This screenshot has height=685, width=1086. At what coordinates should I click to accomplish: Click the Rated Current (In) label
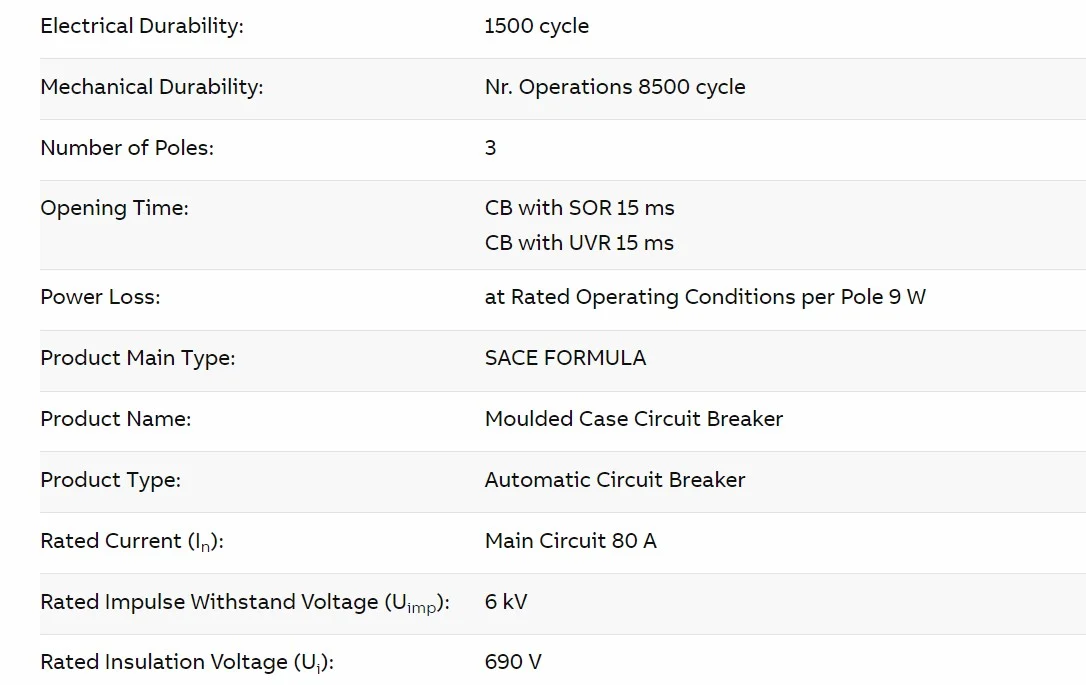click(x=131, y=542)
